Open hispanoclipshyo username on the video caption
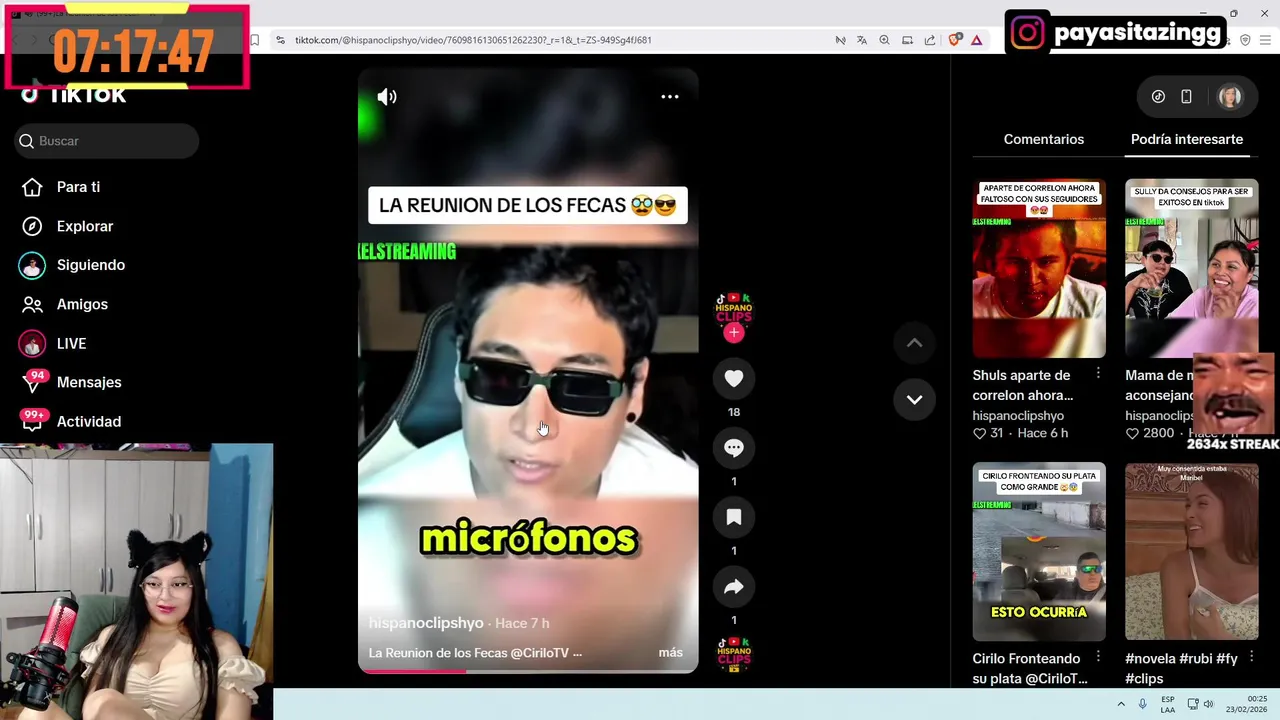 (426, 622)
